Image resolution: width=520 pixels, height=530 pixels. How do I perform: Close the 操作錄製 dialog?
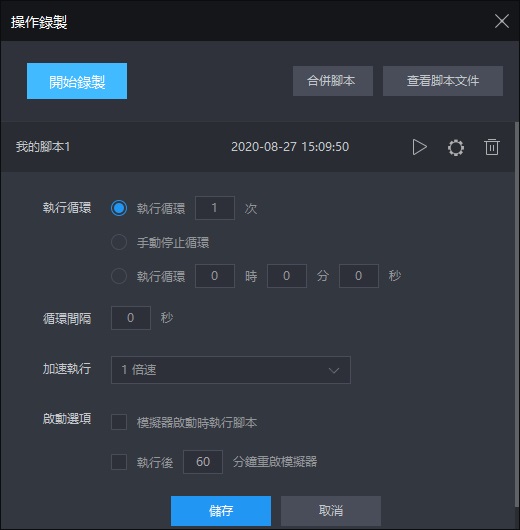click(502, 21)
